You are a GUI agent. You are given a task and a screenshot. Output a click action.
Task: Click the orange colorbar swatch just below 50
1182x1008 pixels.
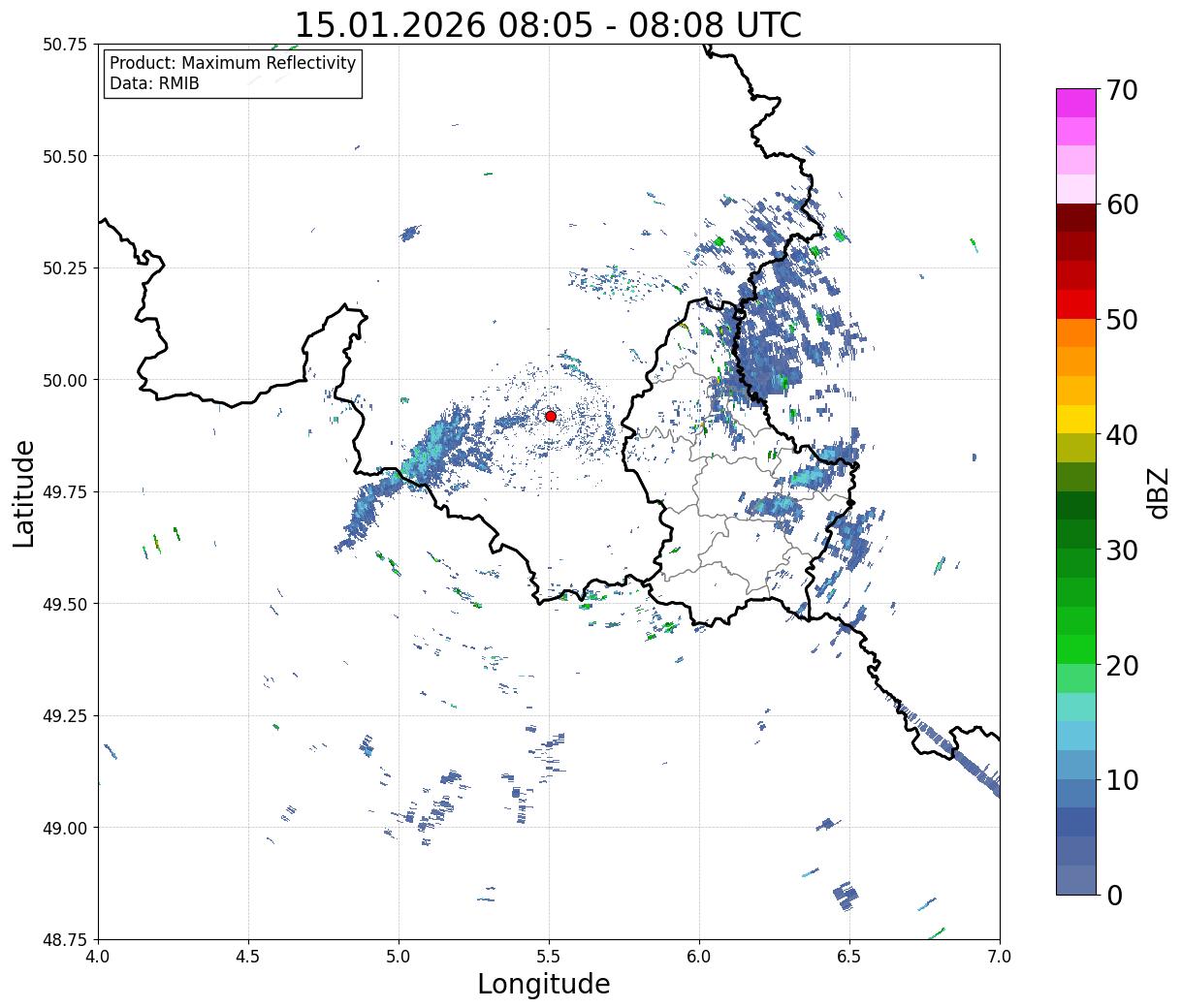pyautogui.click(x=1075, y=332)
